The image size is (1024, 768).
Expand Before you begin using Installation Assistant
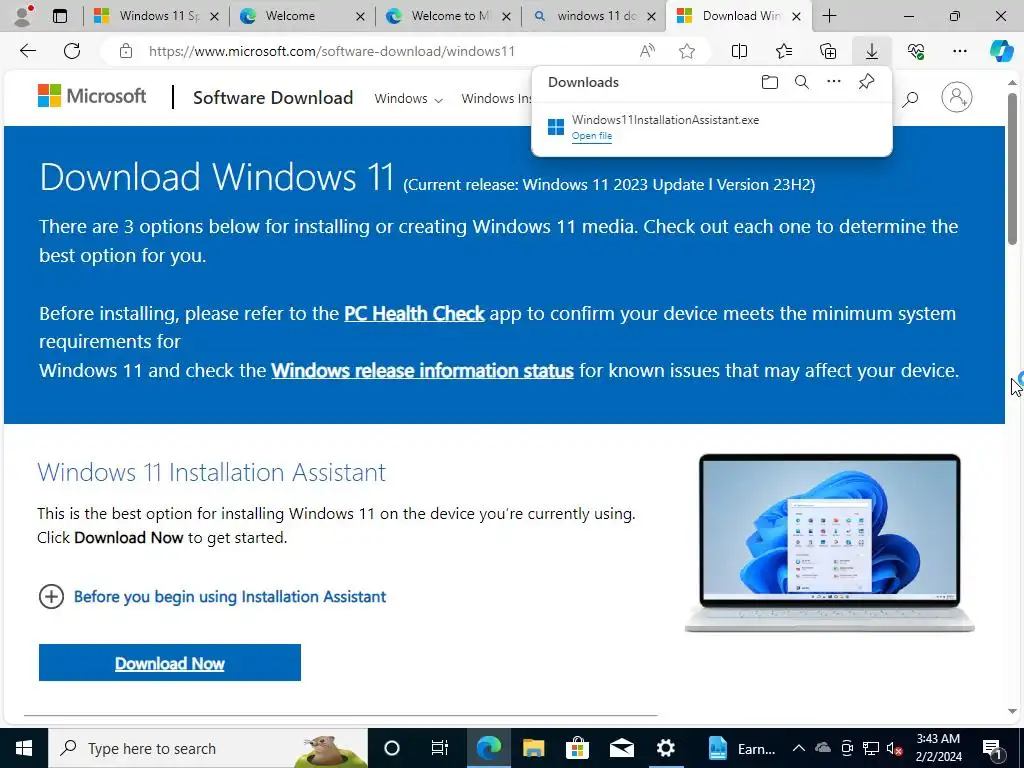[x=212, y=596]
